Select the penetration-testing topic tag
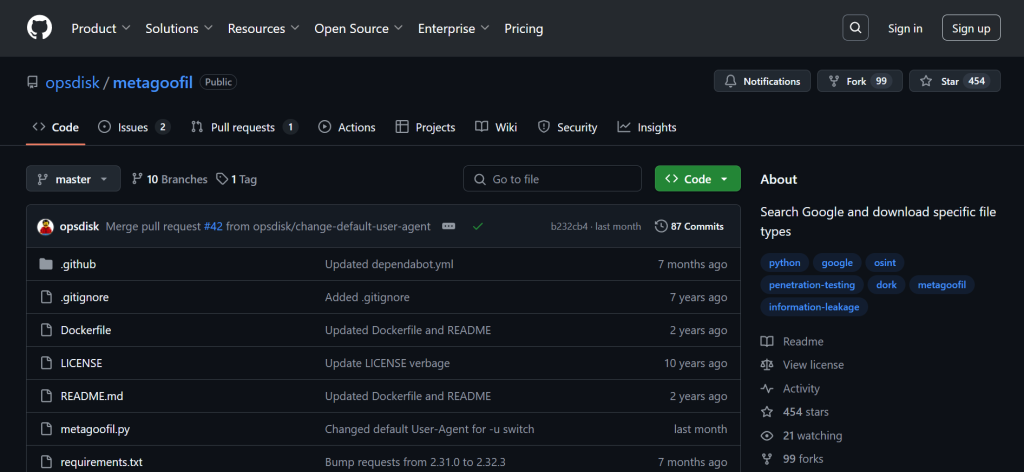 tap(812, 285)
